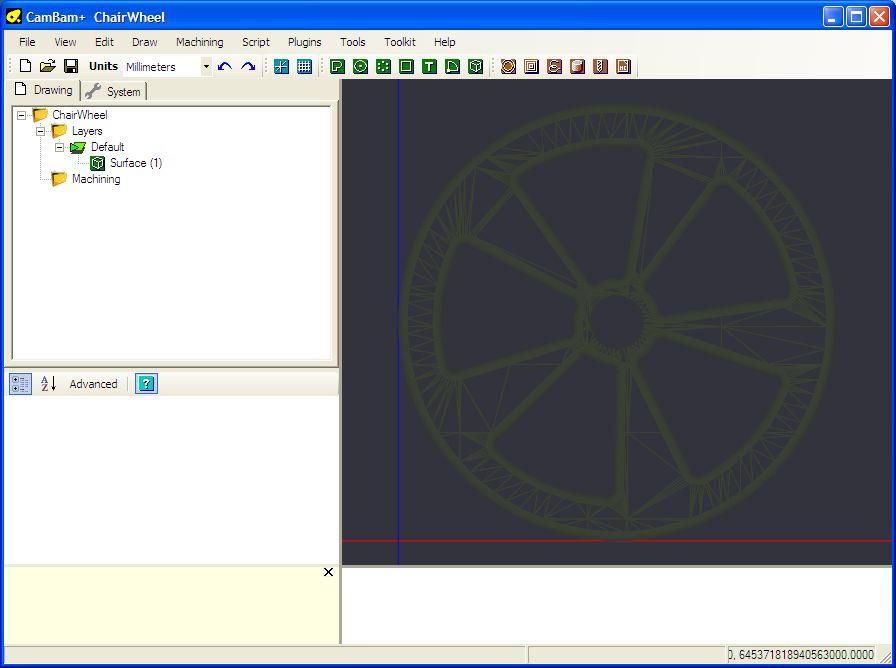Select the Arc draw tool
The height and width of the screenshot is (668, 896).
pos(452,66)
